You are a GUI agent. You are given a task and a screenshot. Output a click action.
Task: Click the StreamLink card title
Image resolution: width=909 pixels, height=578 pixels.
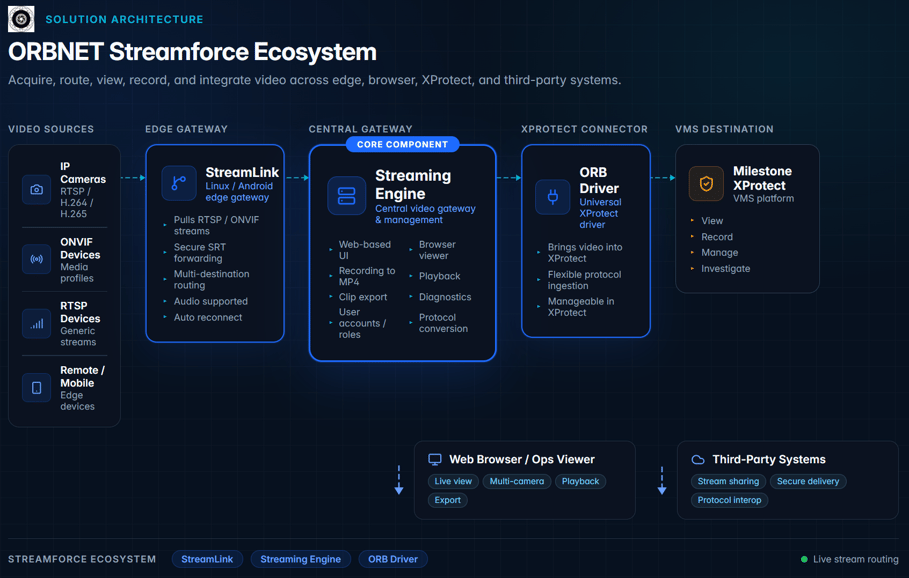pyautogui.click(x=242, y=172)
